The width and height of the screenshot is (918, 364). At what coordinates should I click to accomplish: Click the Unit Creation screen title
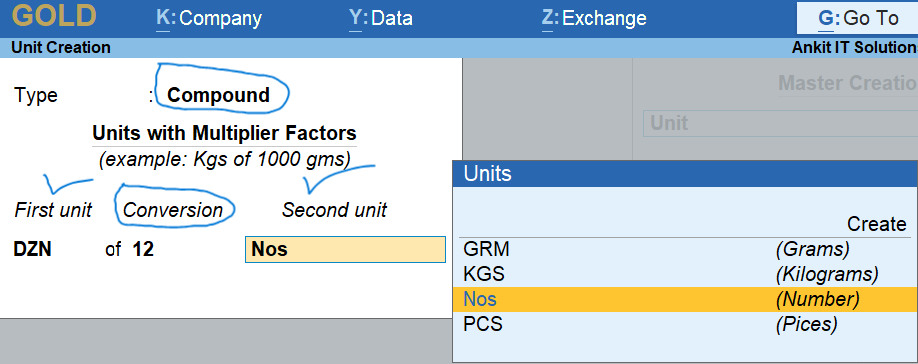60,48
